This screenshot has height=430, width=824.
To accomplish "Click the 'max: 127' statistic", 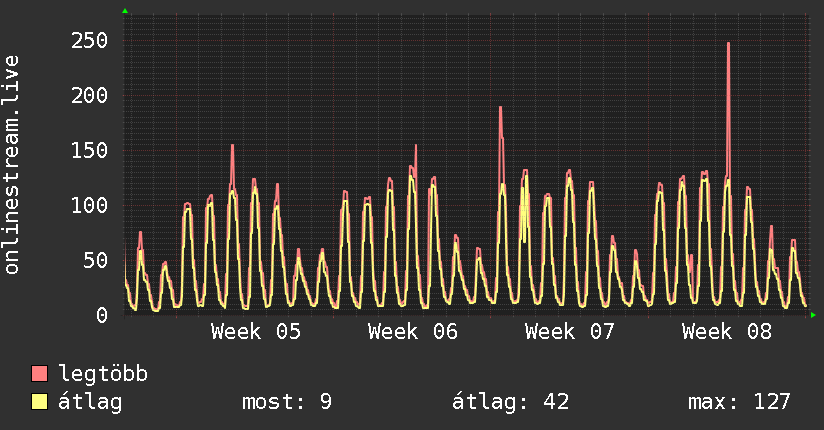I will click(x=739, y=402).
